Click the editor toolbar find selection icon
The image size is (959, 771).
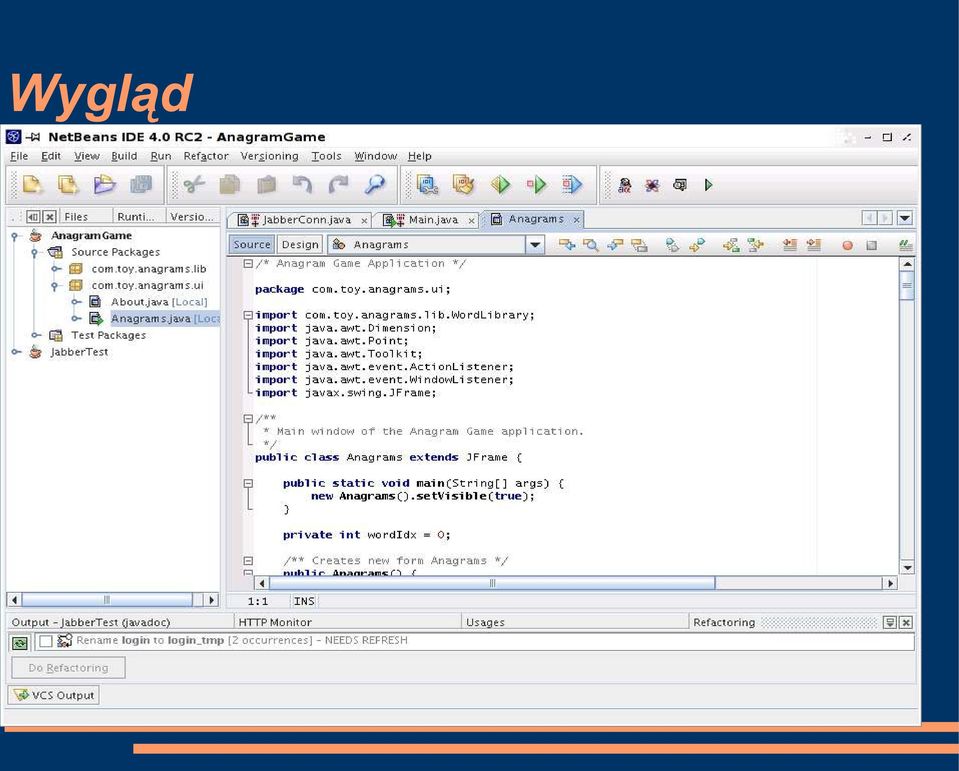tap(591, 245)
